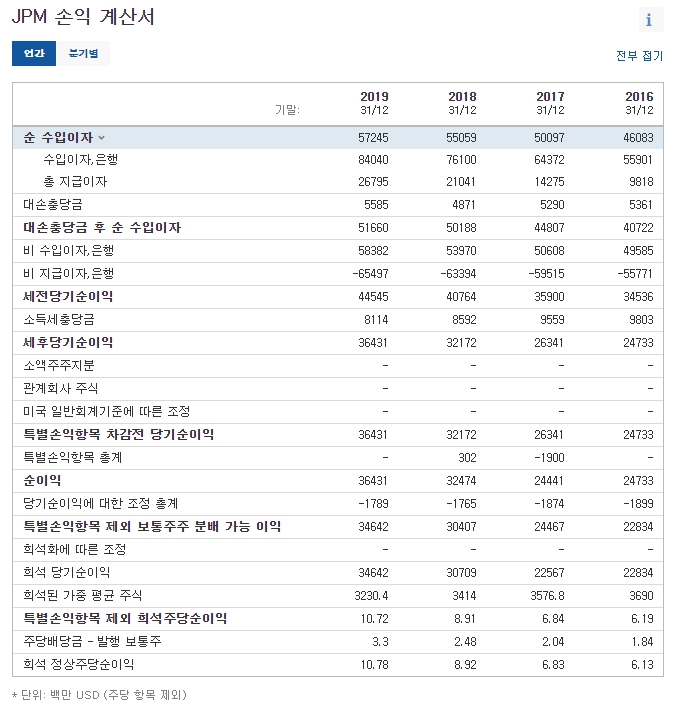Select the 희석화에 따른 조정 label
Image resolution: width=674 pixels, height=710 pixels.
pyautogui.click(x=75, y=549)
